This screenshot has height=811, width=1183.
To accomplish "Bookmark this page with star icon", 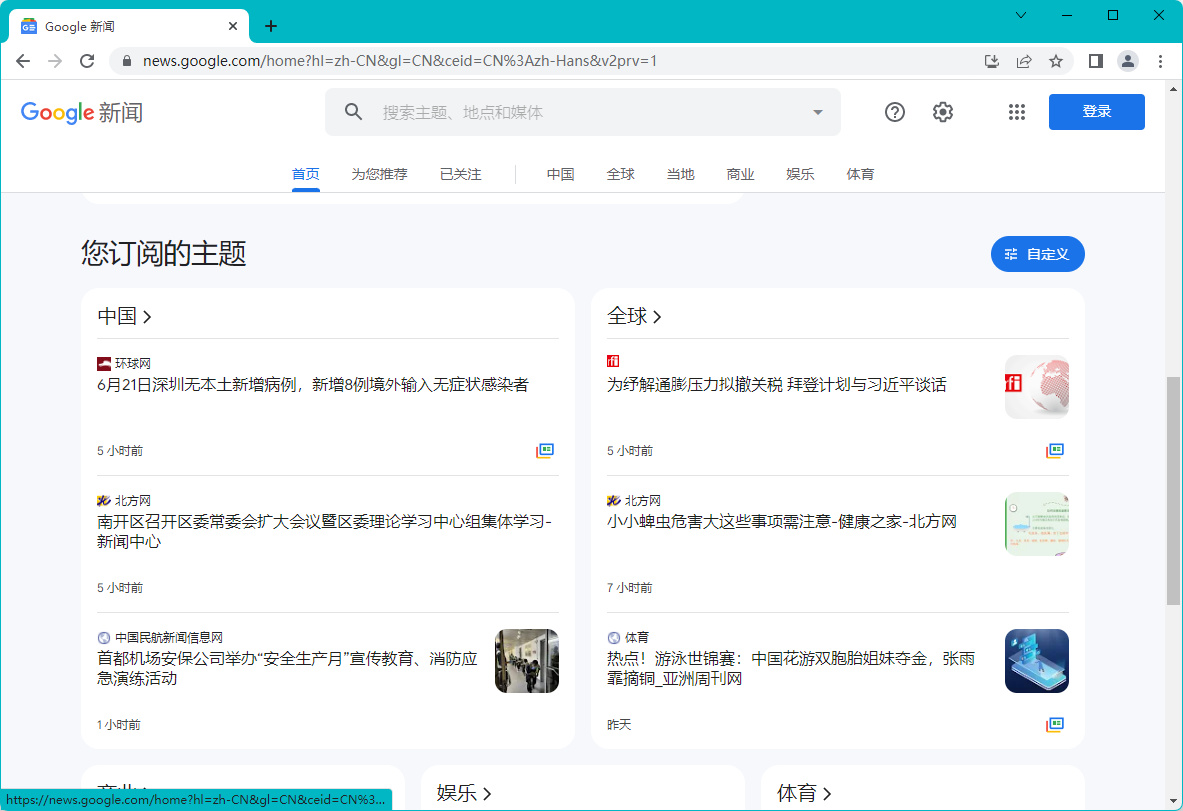I will click(x=1056, y=61).
